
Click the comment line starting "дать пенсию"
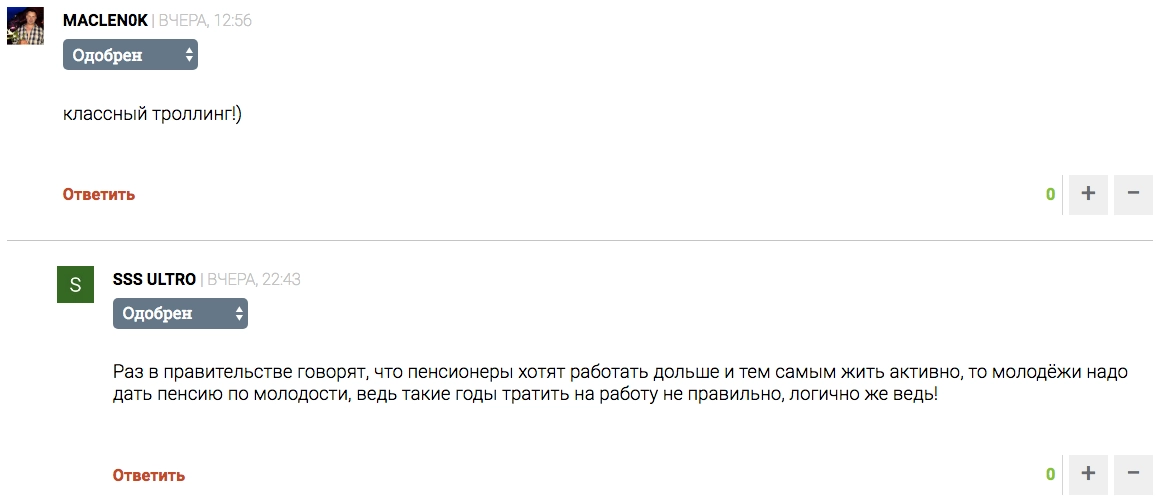click(x=525, y=394)
